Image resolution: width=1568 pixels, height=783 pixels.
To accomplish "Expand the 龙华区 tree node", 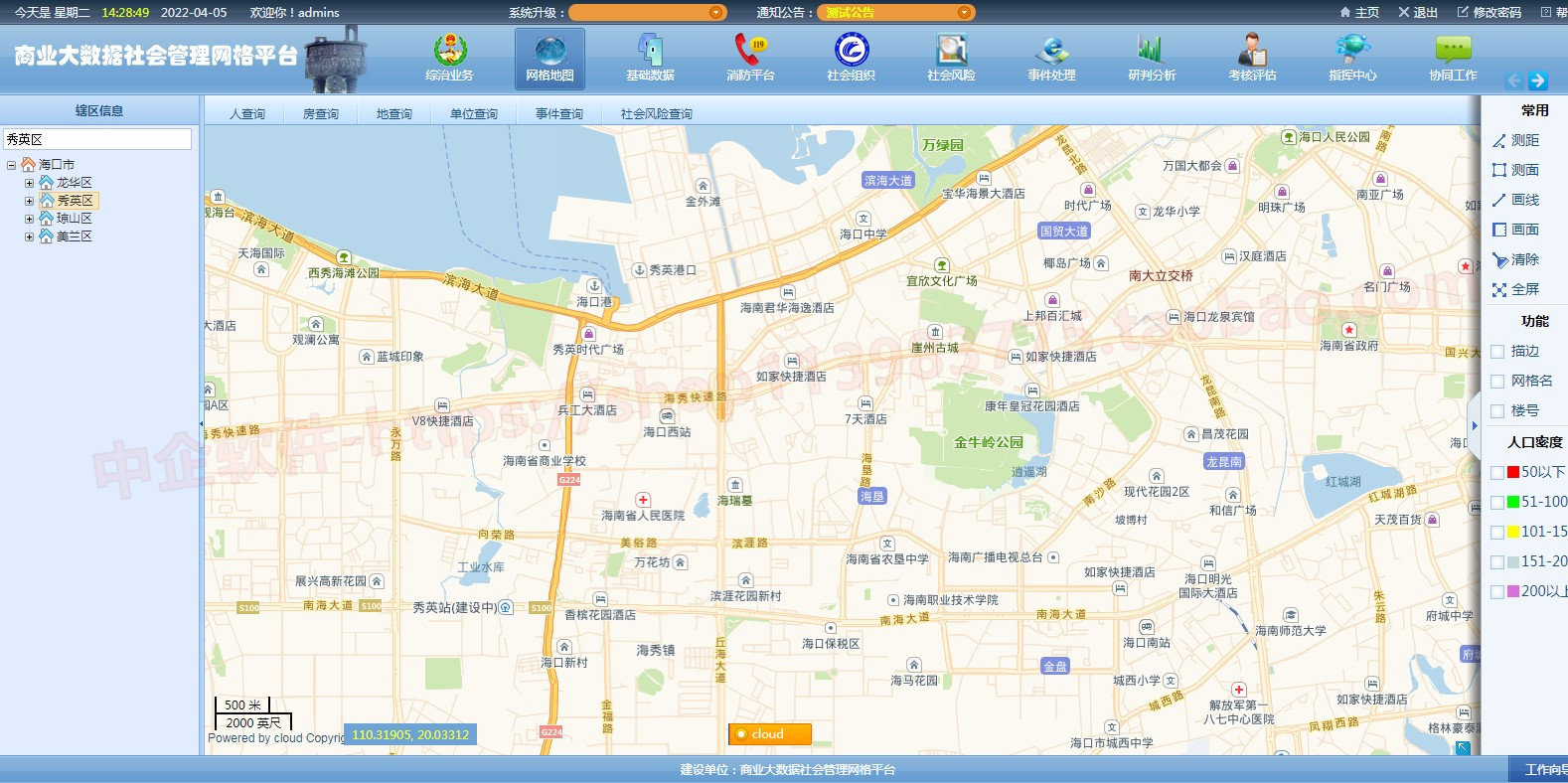I will tap(29, 183).
